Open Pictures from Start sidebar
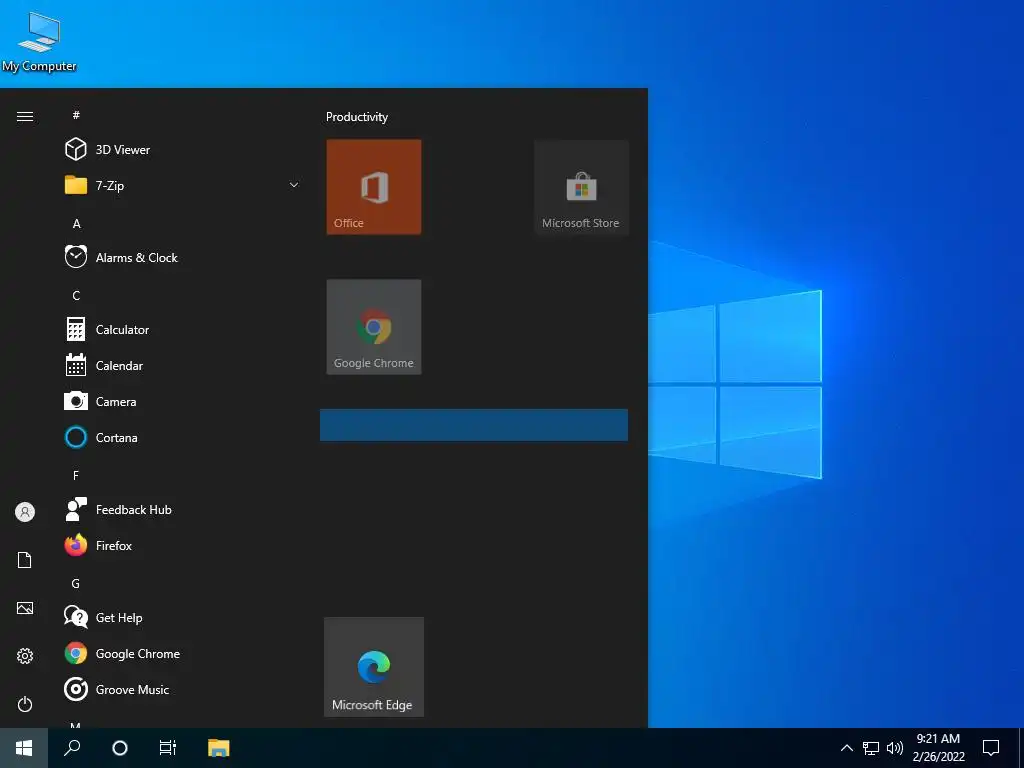Screen dimensions: 1024x768 [25, 608]
